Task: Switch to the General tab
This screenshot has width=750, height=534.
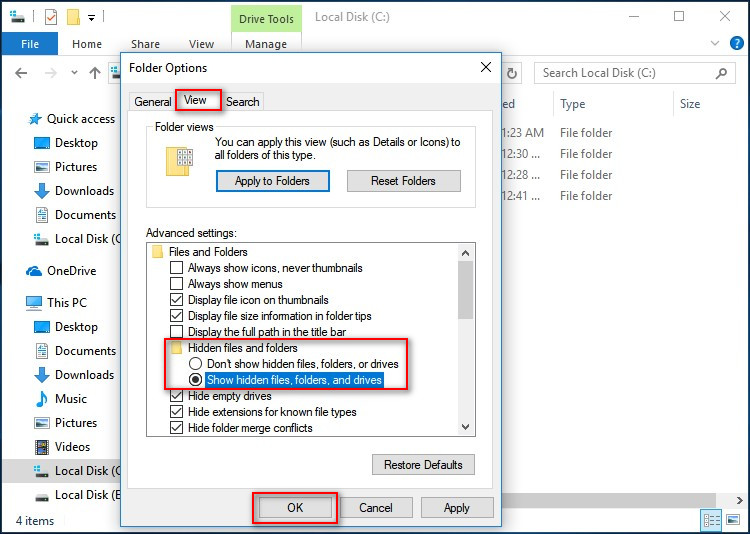Action: (153, 101)
